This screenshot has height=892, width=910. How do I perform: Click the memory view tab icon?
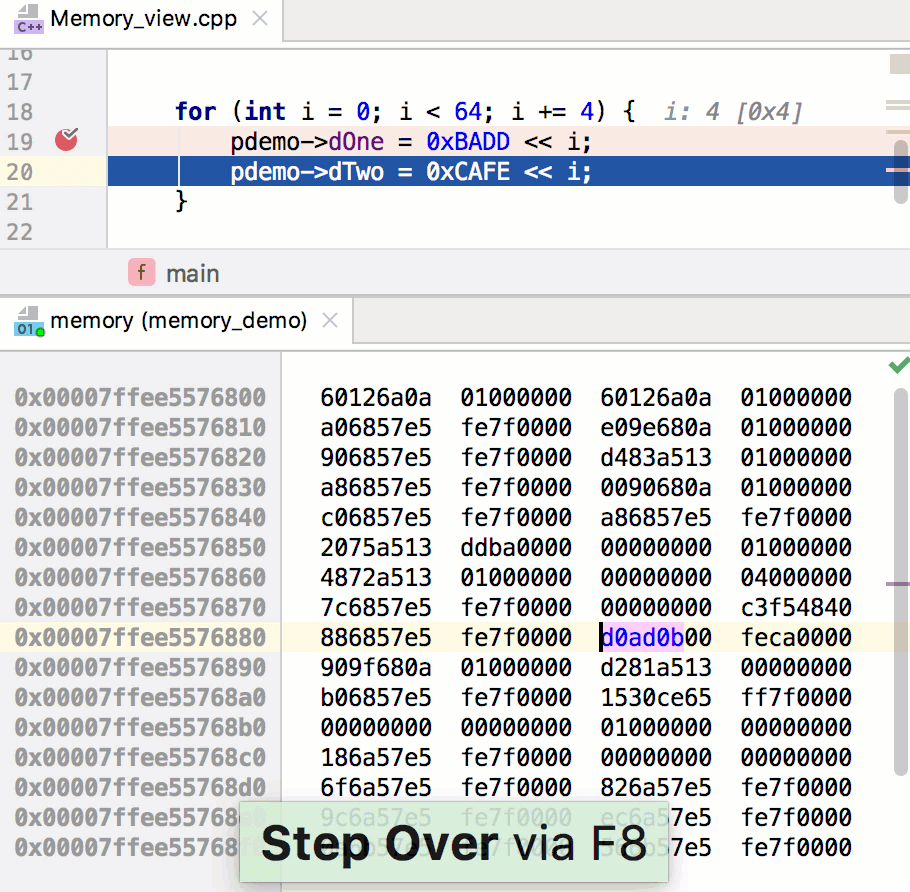point(28,322)
